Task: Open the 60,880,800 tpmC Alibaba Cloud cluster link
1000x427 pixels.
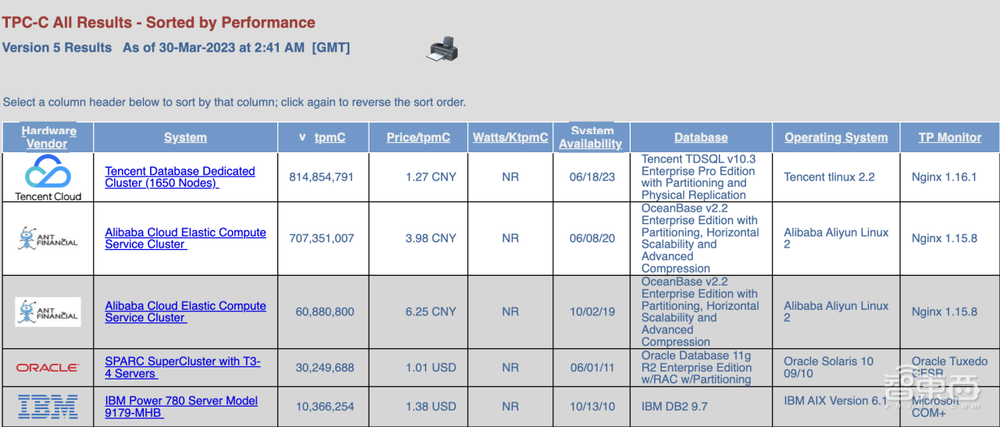Action: click(185, 311)
